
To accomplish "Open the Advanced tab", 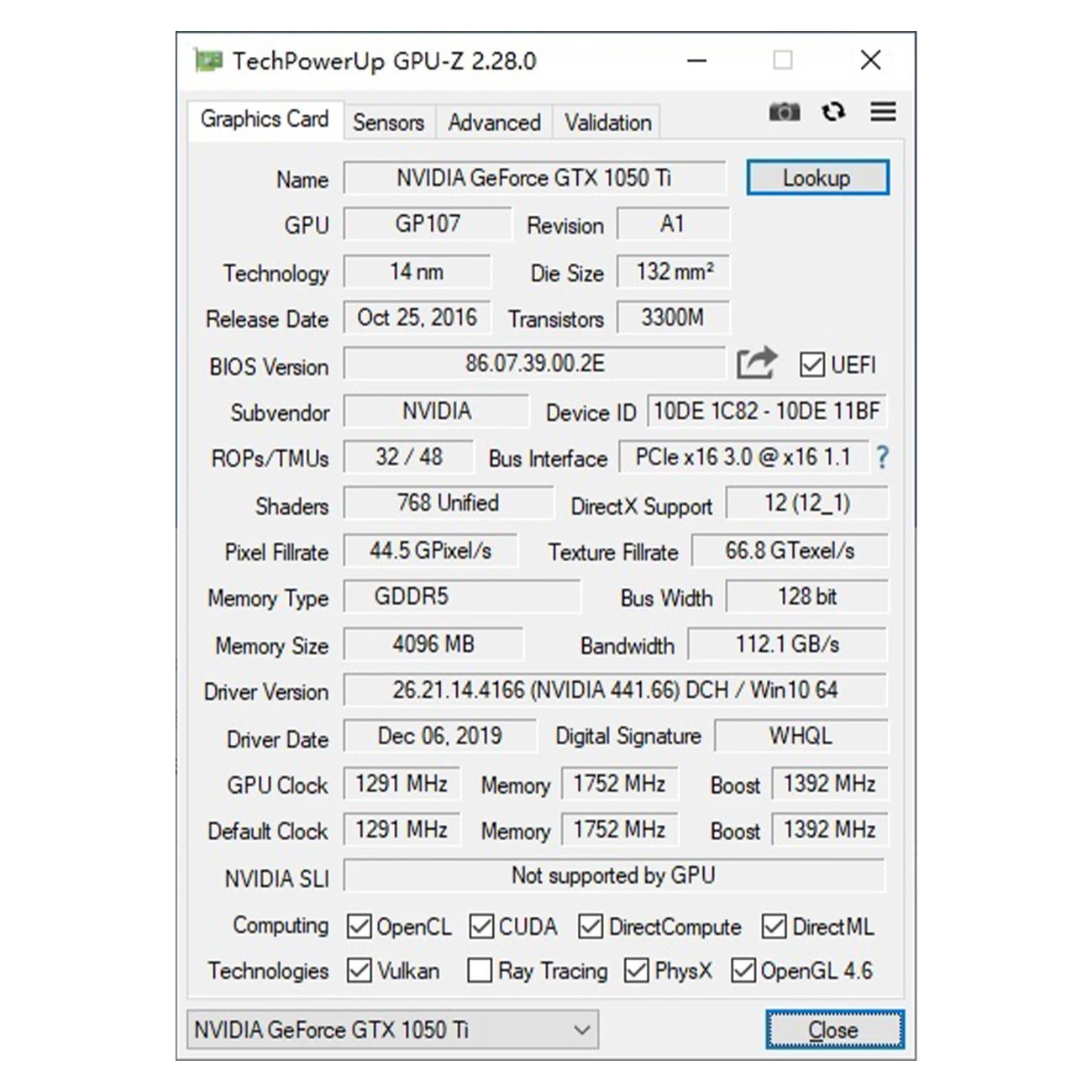I will click(x=494, y=123).
